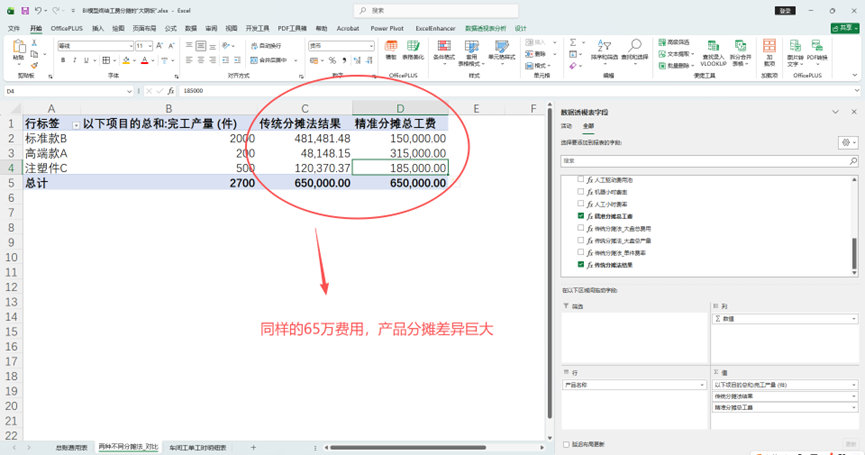Viewport: 865px width, 455px height.
Task: Switch to the 车间工单工时明细表 sheet tab
Action: click(197, 447)
